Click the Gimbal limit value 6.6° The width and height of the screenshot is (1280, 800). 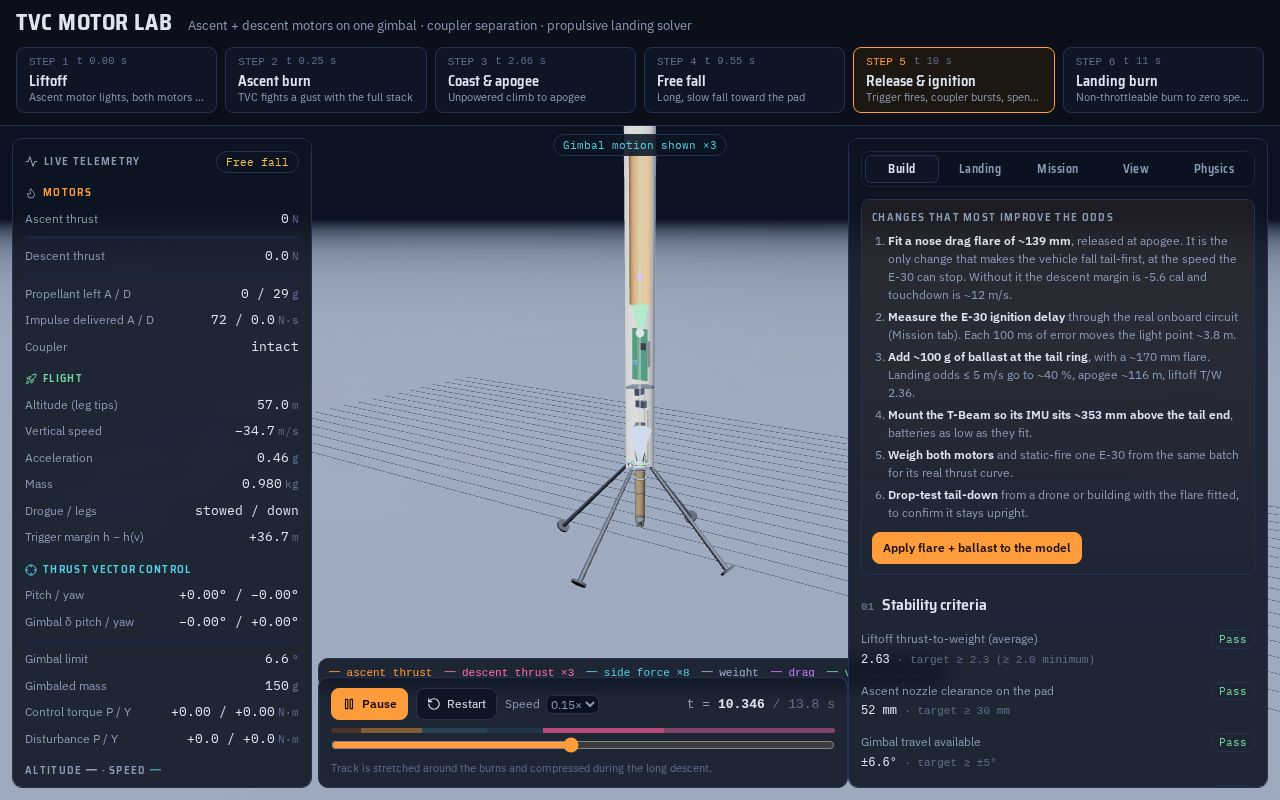point(281,659)
